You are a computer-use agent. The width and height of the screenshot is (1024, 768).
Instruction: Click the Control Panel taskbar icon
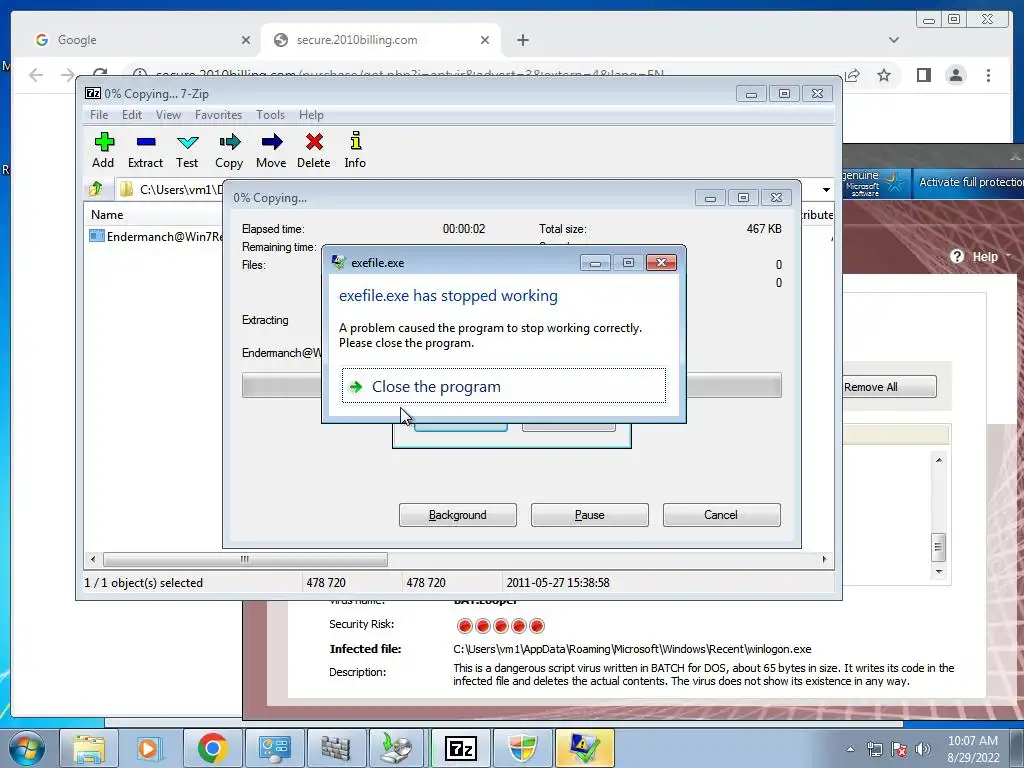[274, 748]
